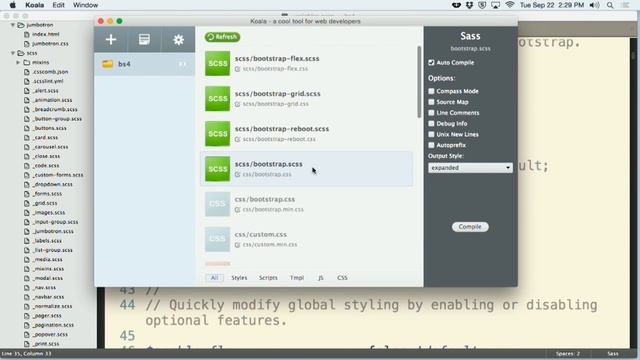The height and width of the screenshot is (360, 640).
Task: Select the Tmpl filter tab
Action: tap(297, 278)
